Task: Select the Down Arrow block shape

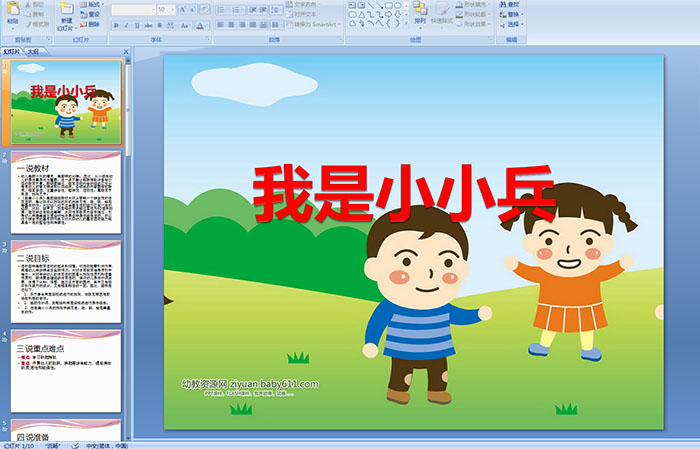Action: (397, 14)
